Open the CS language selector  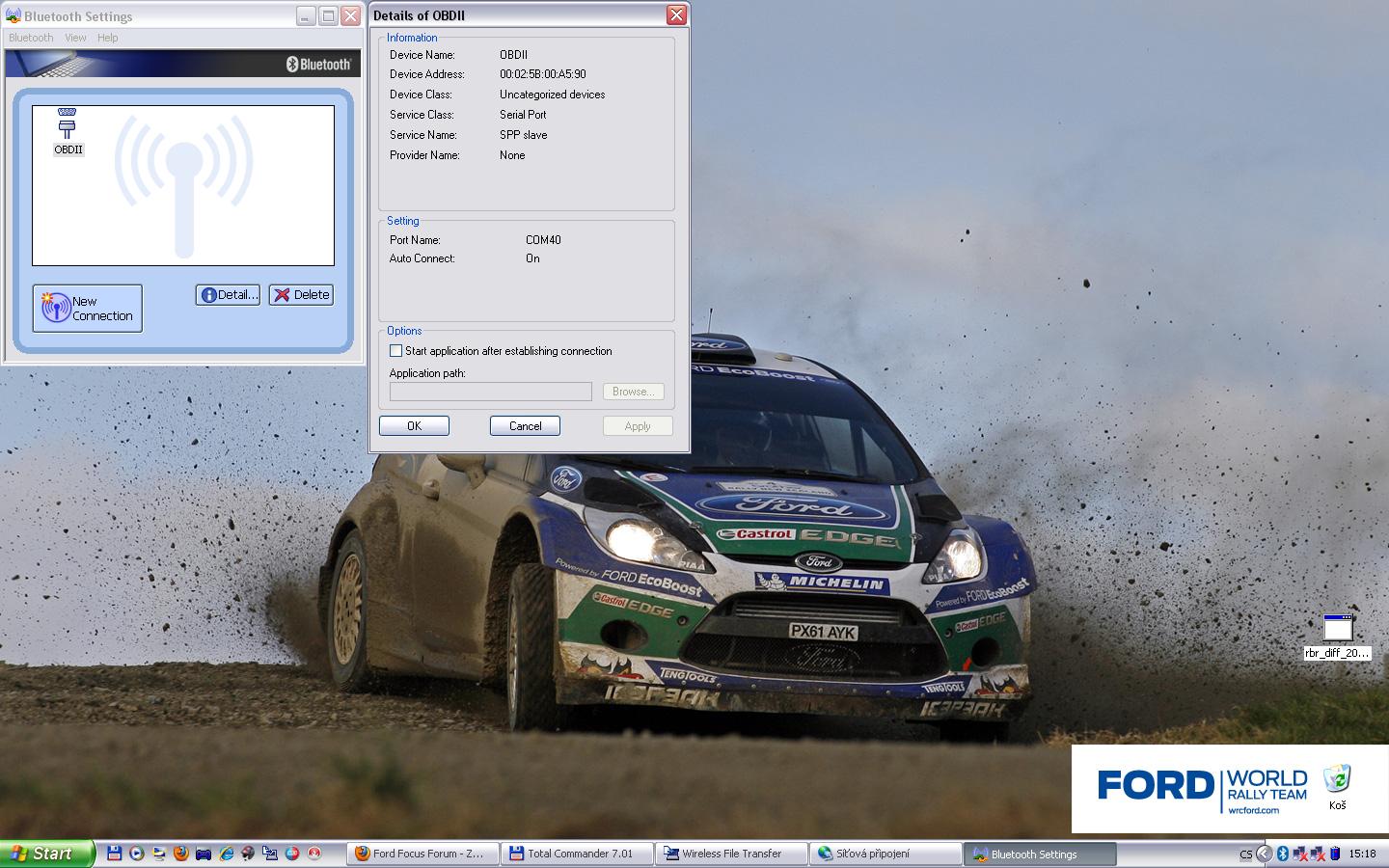click(1245, 854)
